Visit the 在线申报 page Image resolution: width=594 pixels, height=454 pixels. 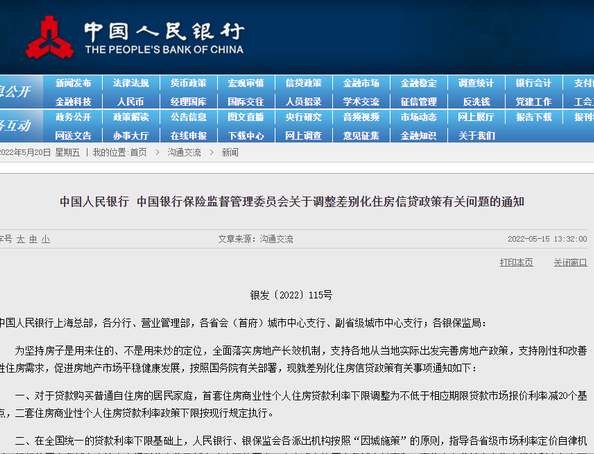pos(188,136)
